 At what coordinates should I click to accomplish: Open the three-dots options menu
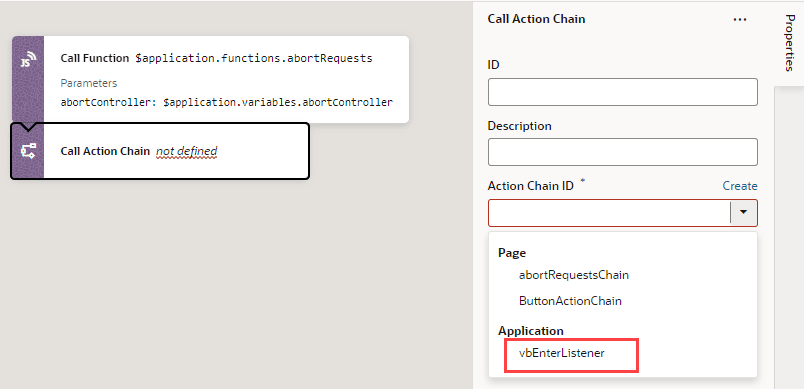pos(739,19)
